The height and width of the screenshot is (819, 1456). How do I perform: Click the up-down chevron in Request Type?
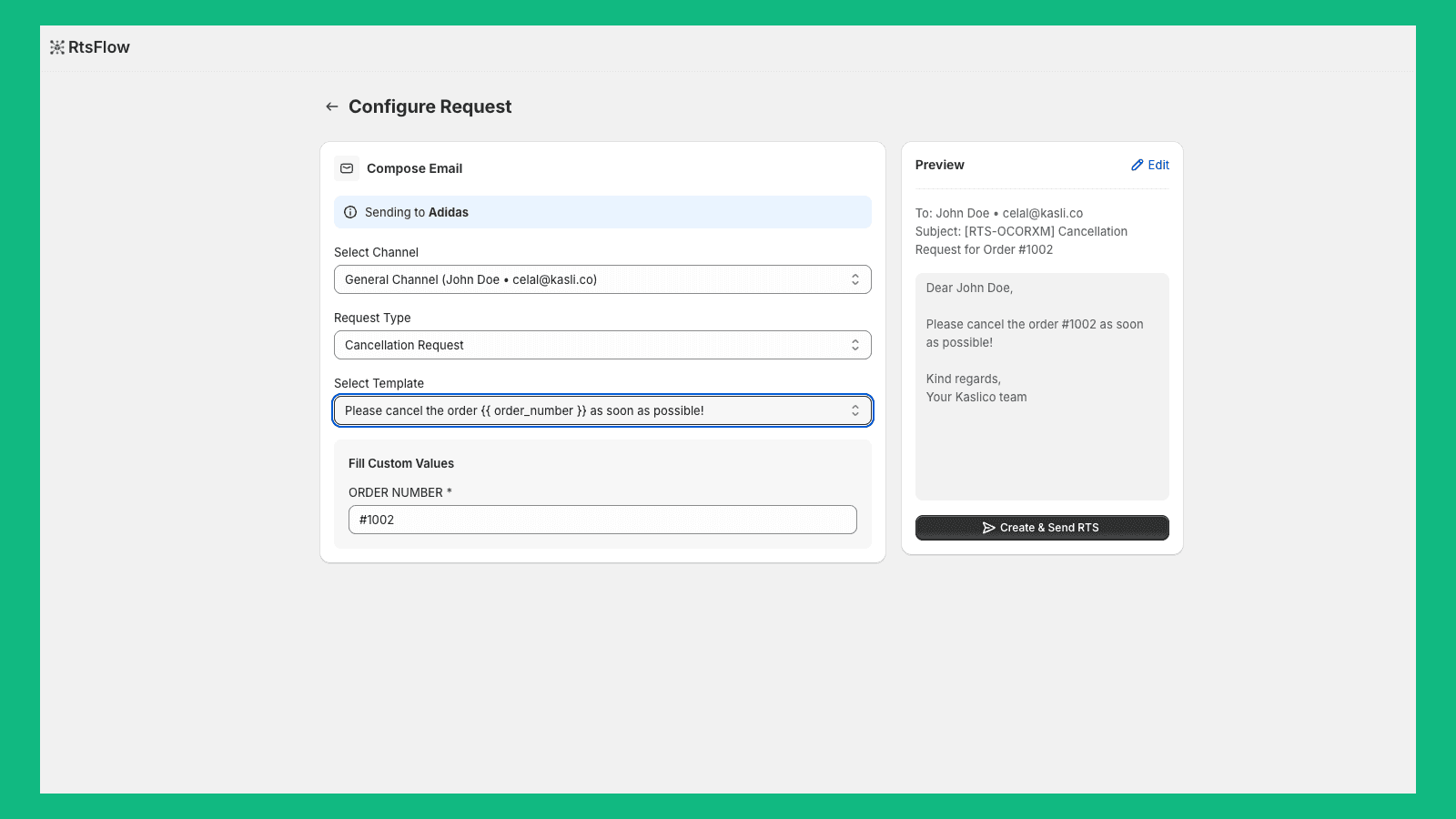pyautogui.click(x=855, y=345)
